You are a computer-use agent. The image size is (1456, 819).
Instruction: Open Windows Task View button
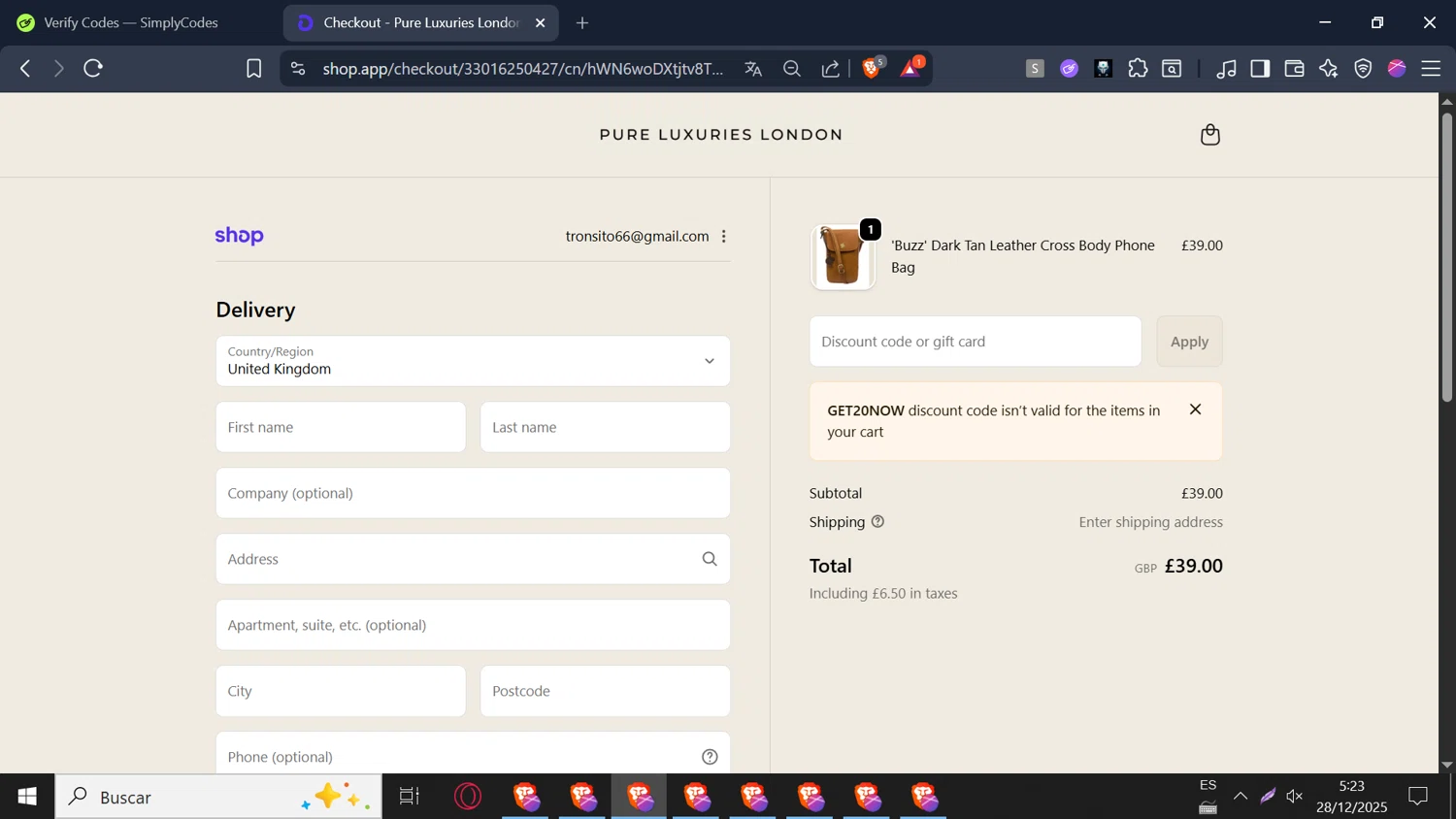coord(410,797)
